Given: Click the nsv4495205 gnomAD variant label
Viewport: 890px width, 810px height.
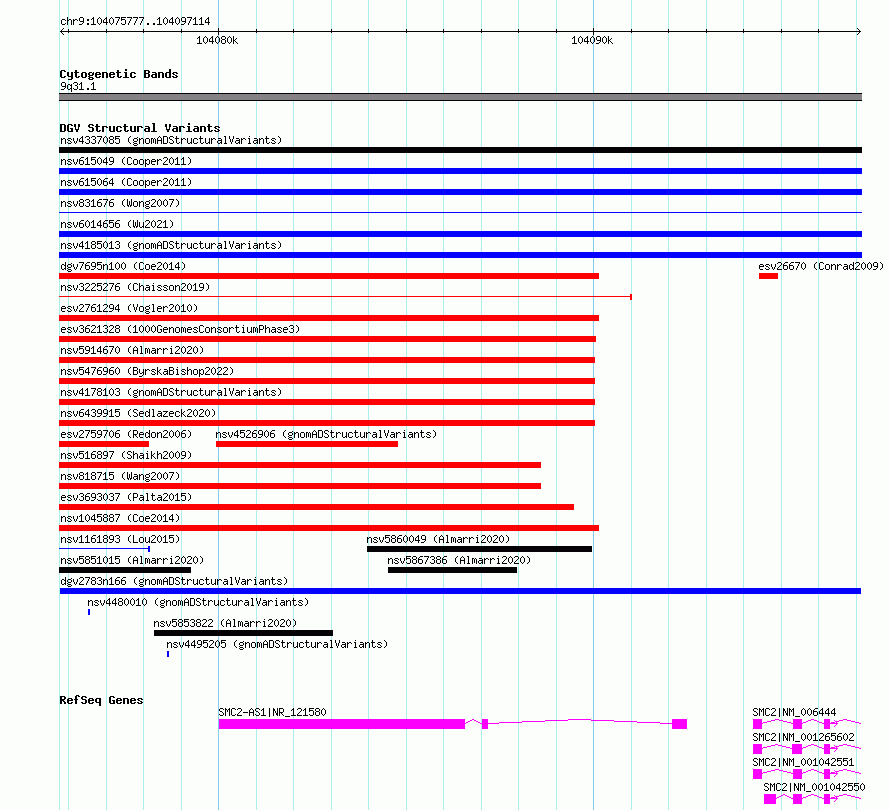Looking at the screenshot, I should pos(277,644).
